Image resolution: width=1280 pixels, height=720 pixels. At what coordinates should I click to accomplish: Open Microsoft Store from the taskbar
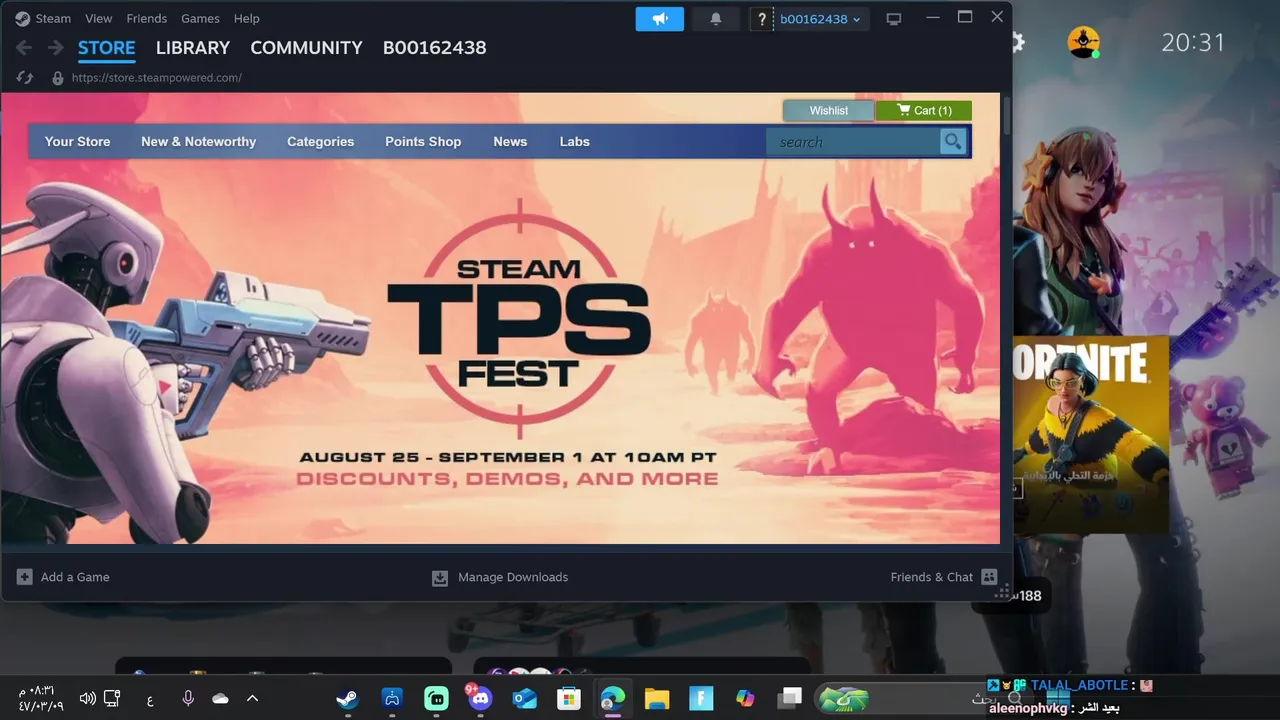pyautogui.click(x=568, y=698)
